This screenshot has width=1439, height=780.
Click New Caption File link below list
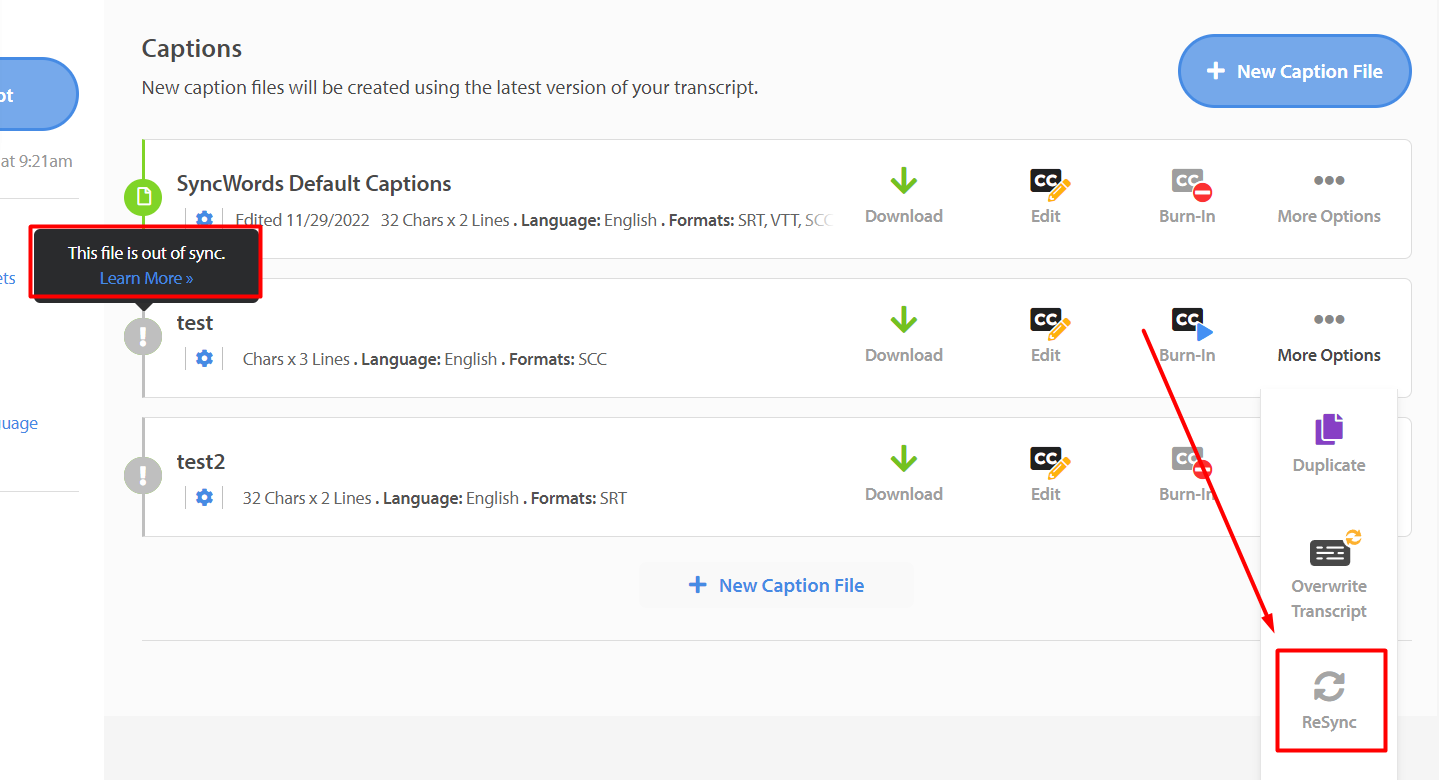[776, 585]
